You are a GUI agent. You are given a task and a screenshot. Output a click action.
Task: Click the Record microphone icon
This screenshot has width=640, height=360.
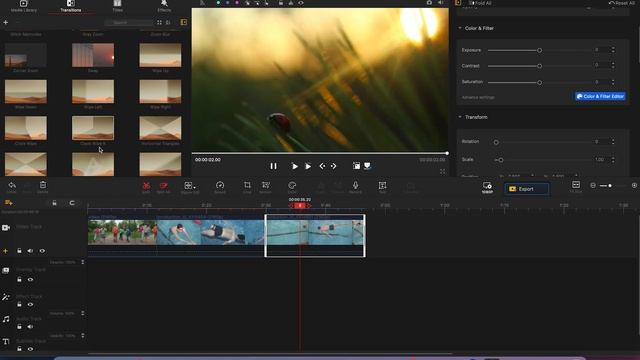(356, 185)
